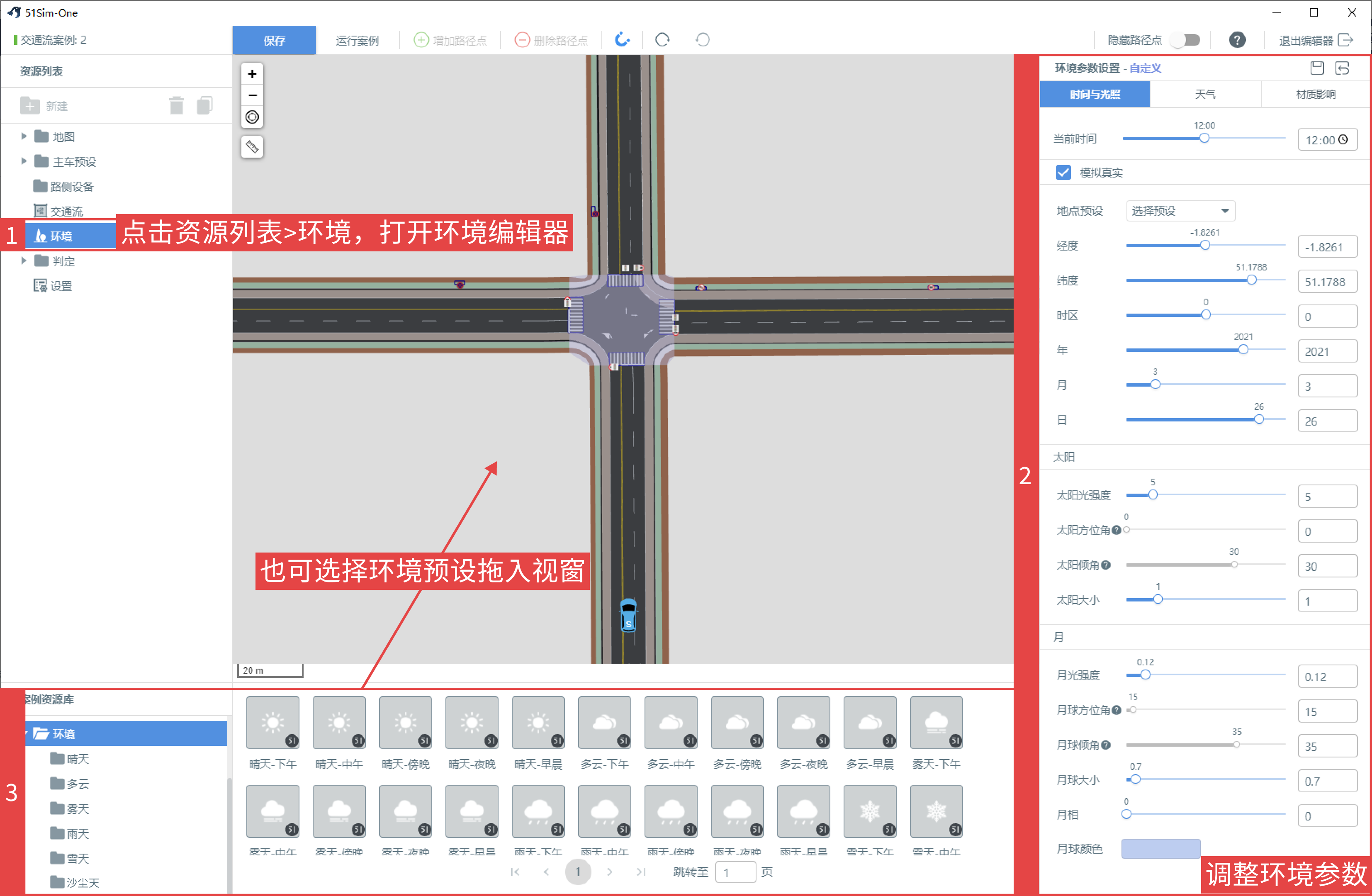
Task: Click the 月球颜色 color swatch
Action: [1160, 848]
